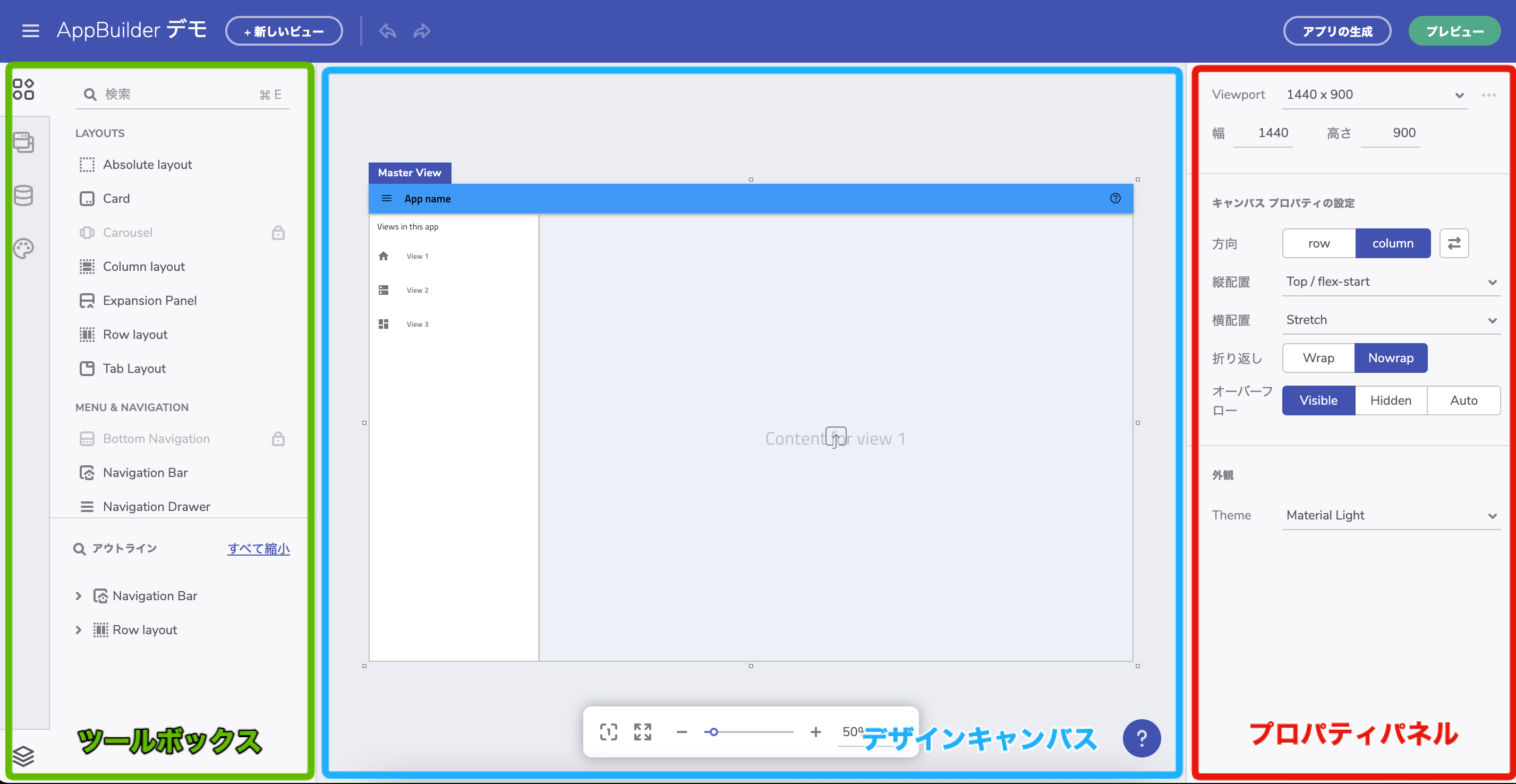Click the すべて縮小 link in the outline
The height and width of the screenshot is (784, 1516).
click(258, 549)
